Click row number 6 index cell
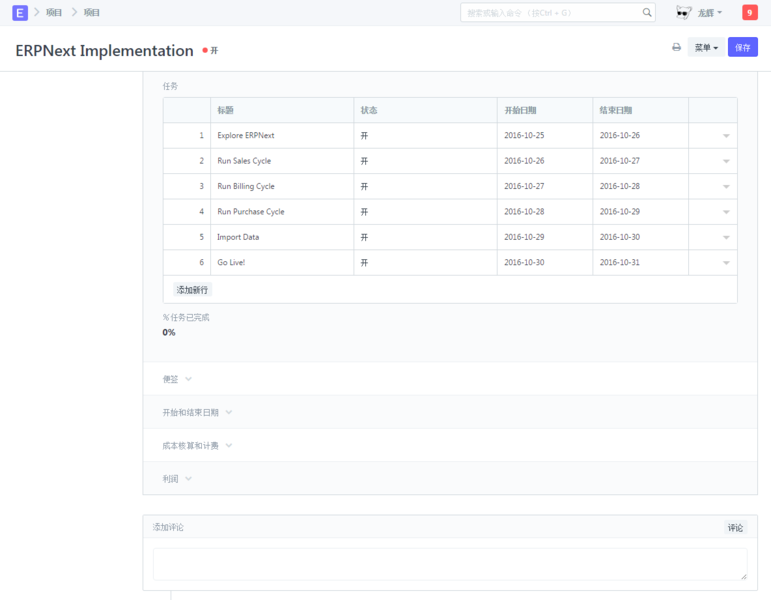This screenshot has height=600, width=771. pyautogui.click(x=187, y=263)
